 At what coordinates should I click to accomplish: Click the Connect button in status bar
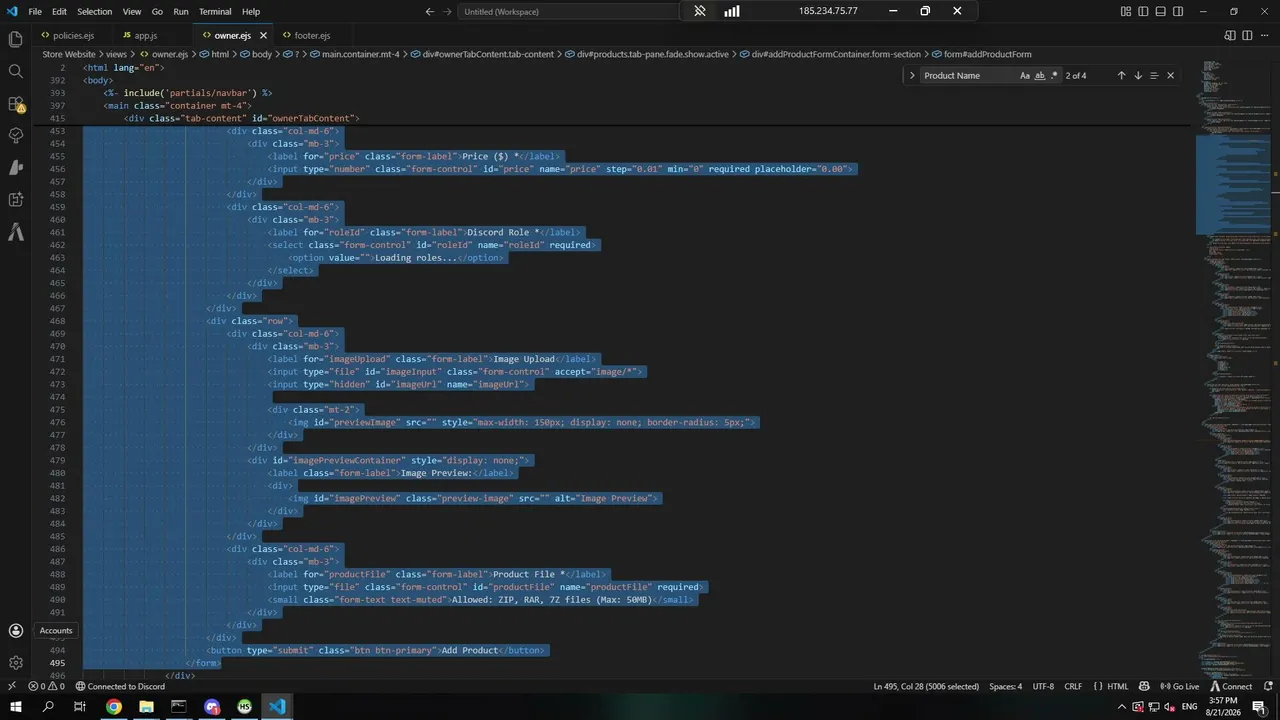1231,686
